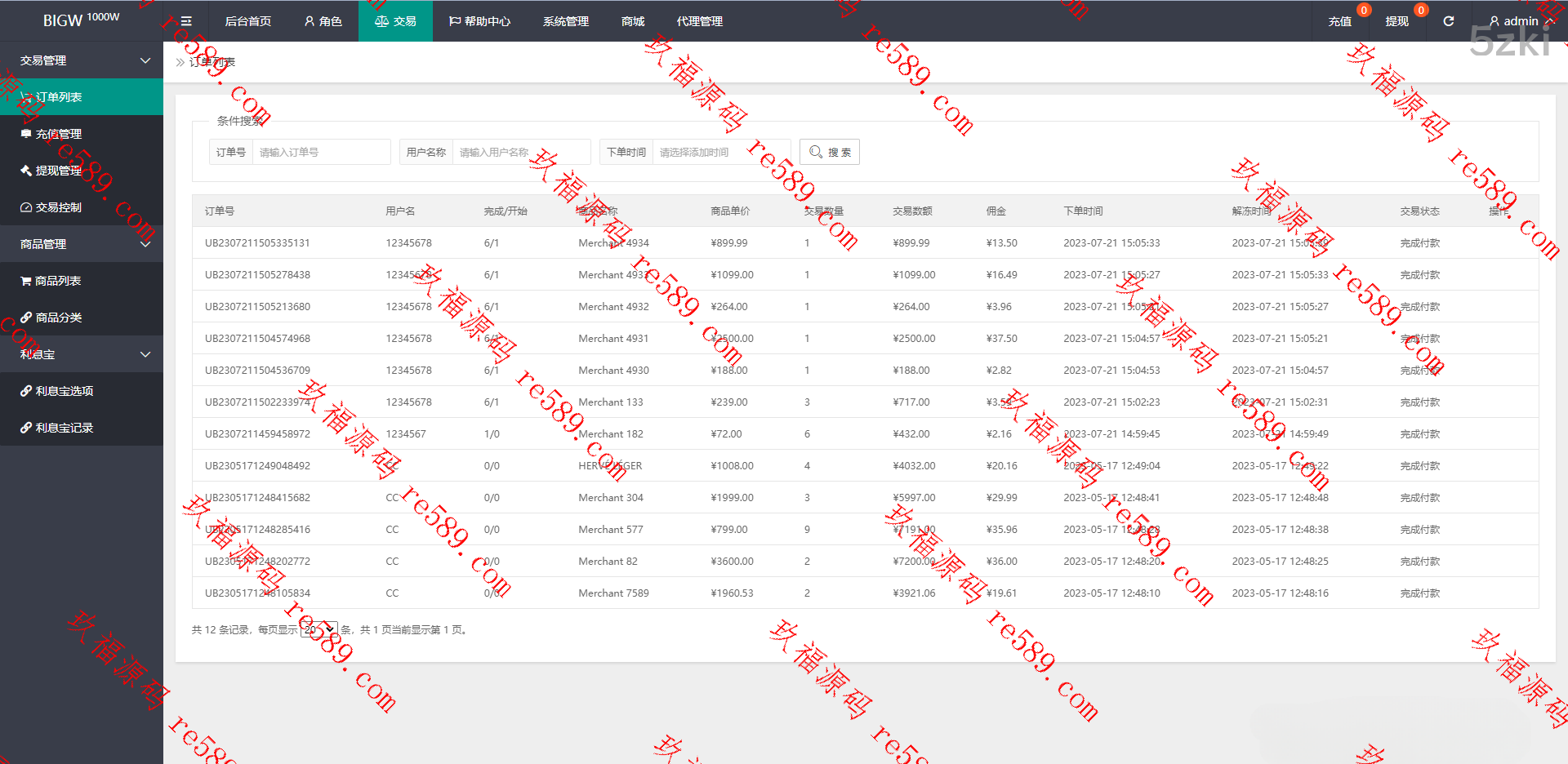Viewport: 1568px width, 764px height.
Task: Open 利息宝选项 in the sidebar
Action: coord(64,391)
